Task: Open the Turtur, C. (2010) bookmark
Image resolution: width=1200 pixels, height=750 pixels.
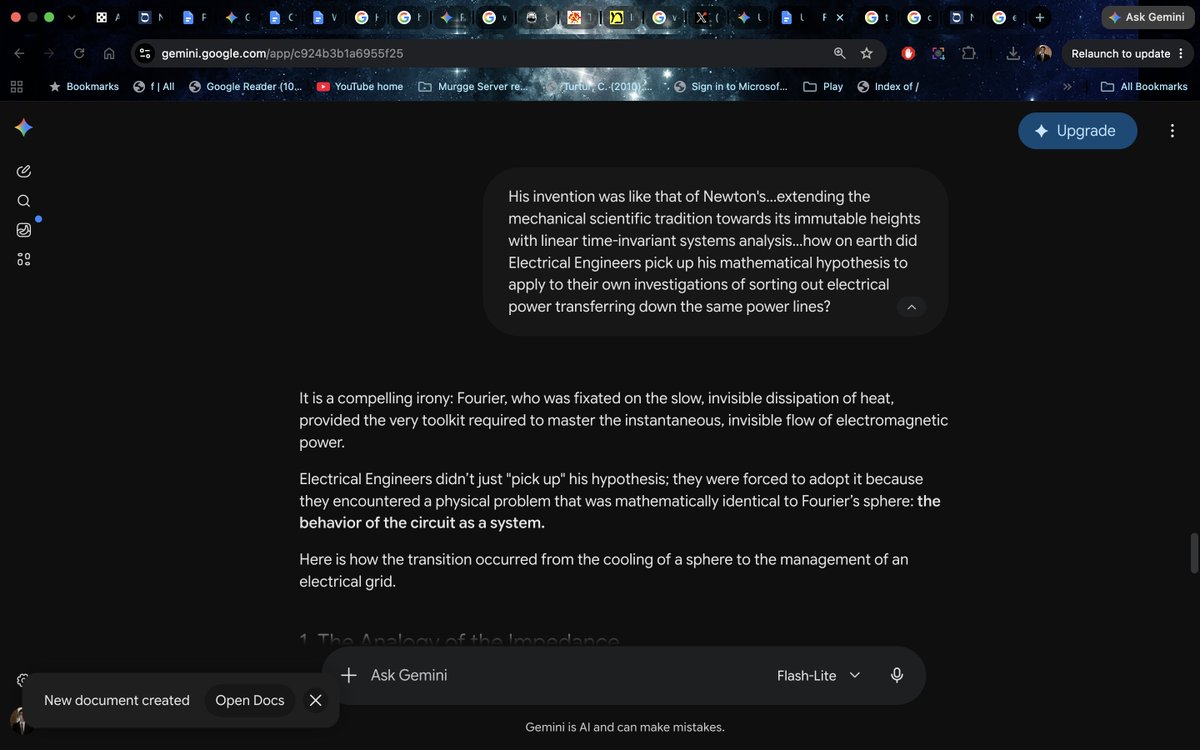Action: (x=600, y=87)
